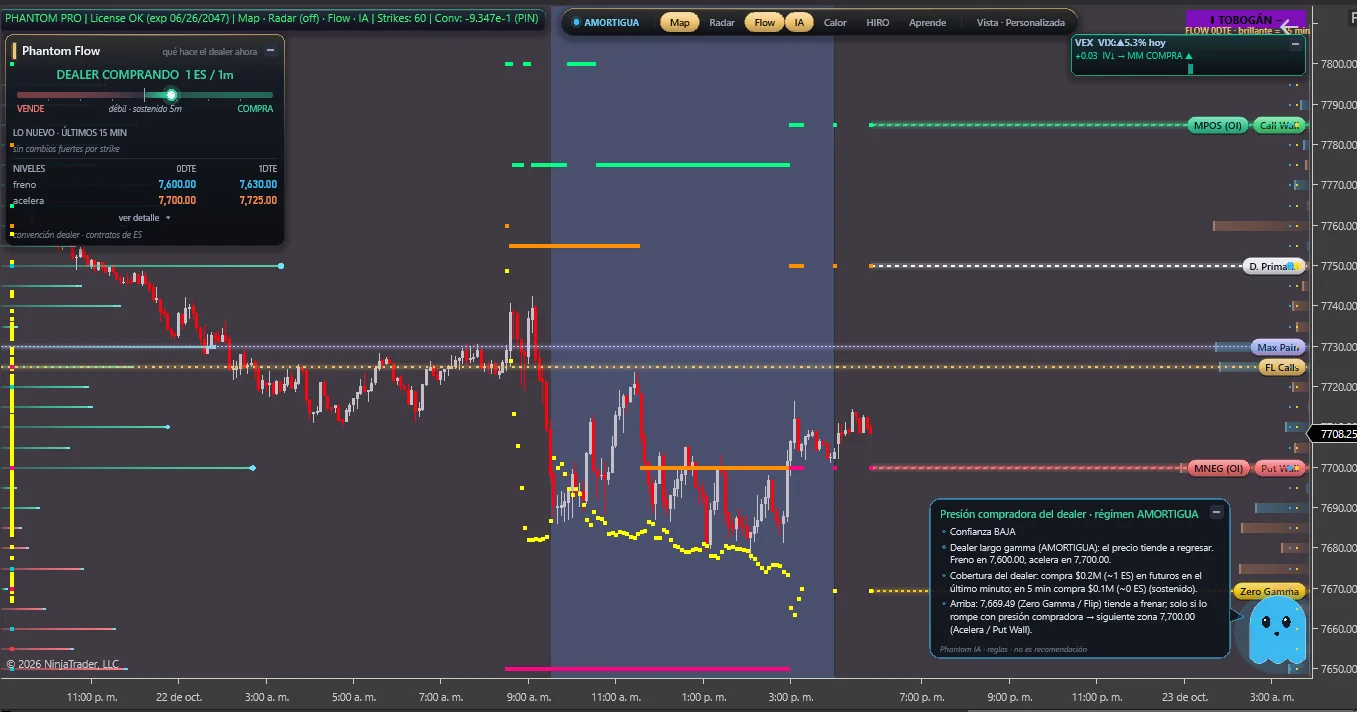Image resolution: width=1357 pixels, height=712 pixels.
Task: Click the AMORTIGUA regime indicator dot
Action: 576,22
